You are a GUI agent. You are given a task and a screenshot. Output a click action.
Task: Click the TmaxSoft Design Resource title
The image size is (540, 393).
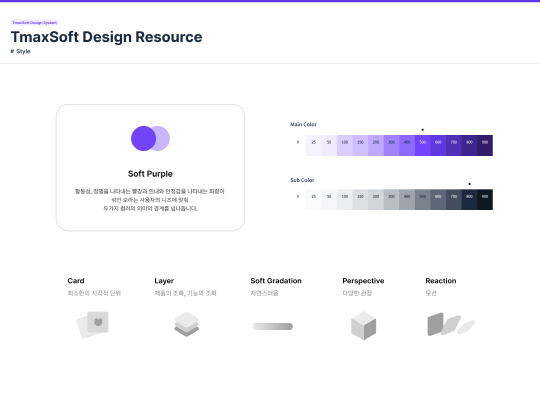tap(106, 37)
